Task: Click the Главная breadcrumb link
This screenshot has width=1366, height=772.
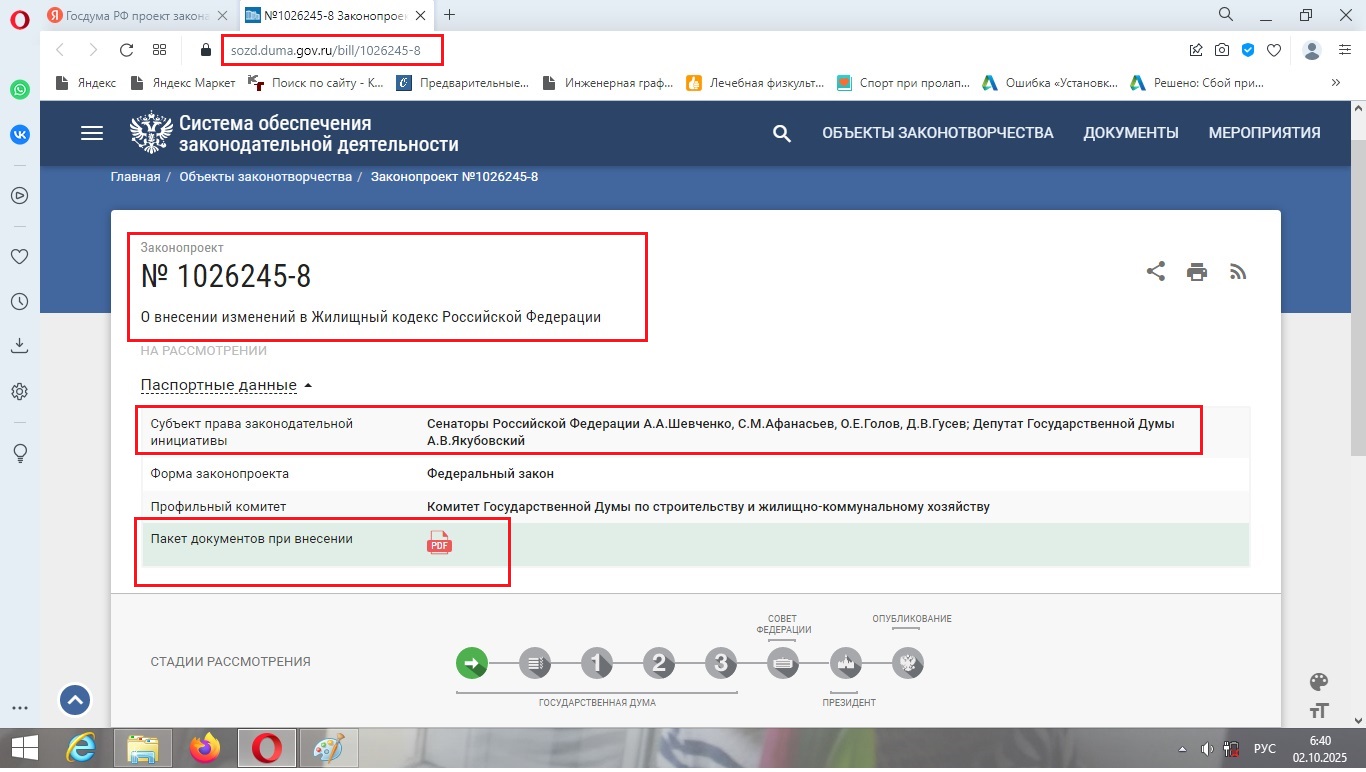Action: [135, 177]
